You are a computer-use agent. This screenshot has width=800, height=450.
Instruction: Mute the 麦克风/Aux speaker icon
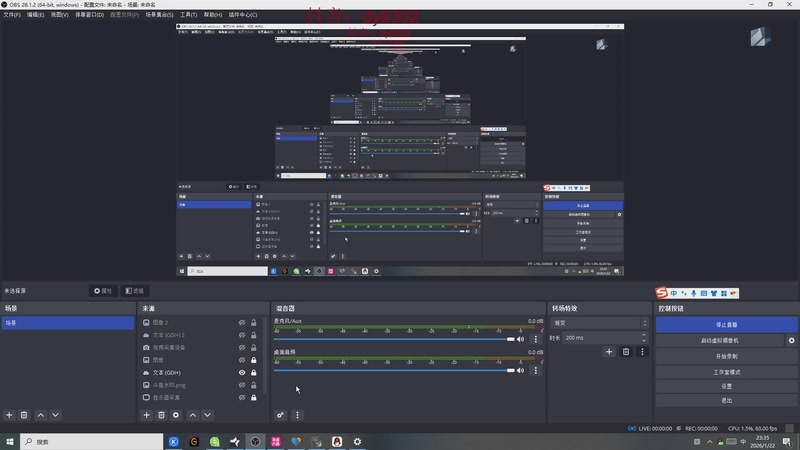pos(520,339)
